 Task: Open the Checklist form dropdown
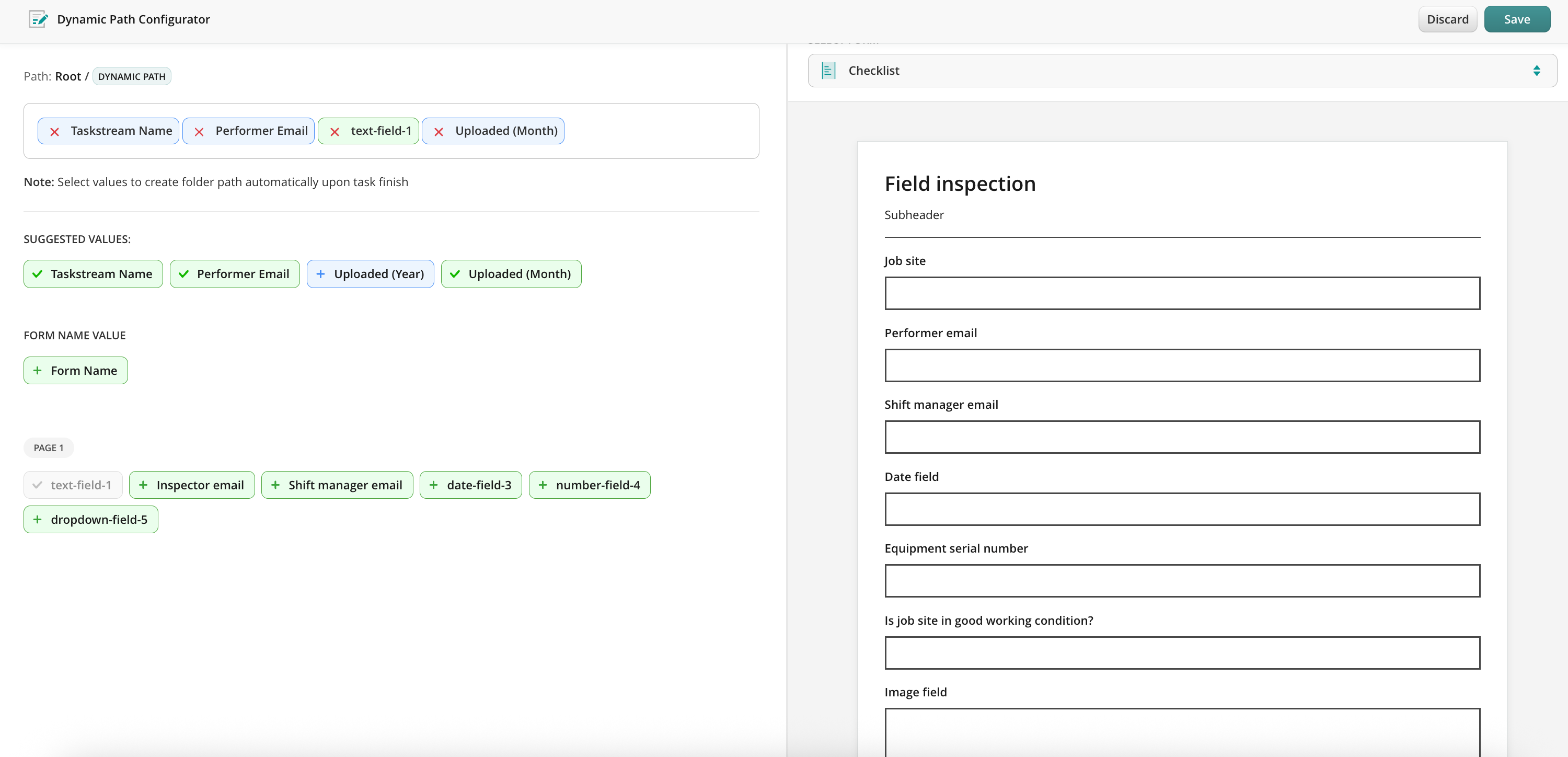(x=1181, y=71)
